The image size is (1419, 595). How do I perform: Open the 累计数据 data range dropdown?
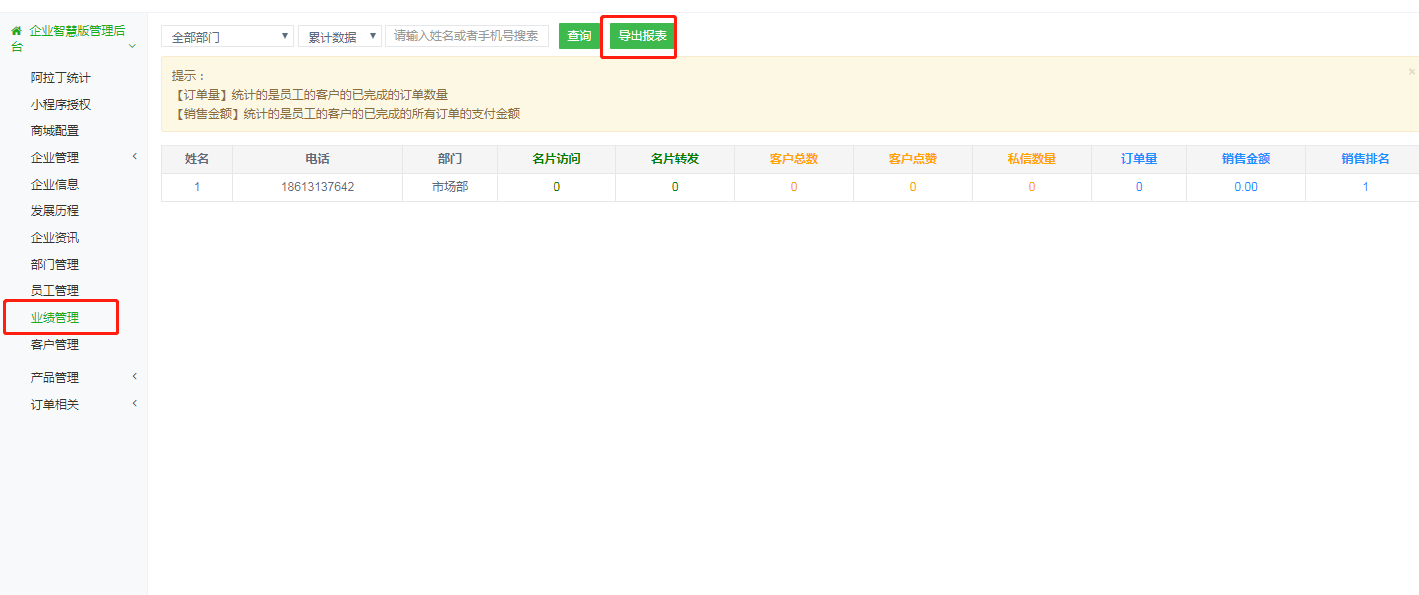click(339, 37)
